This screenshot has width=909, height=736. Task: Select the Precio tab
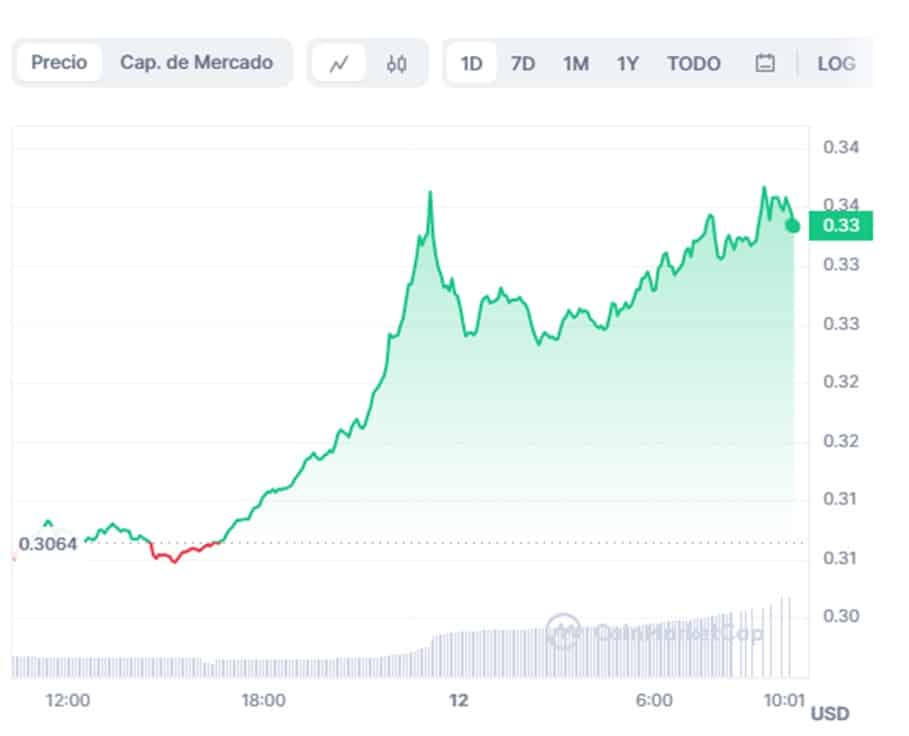(59, 63)
